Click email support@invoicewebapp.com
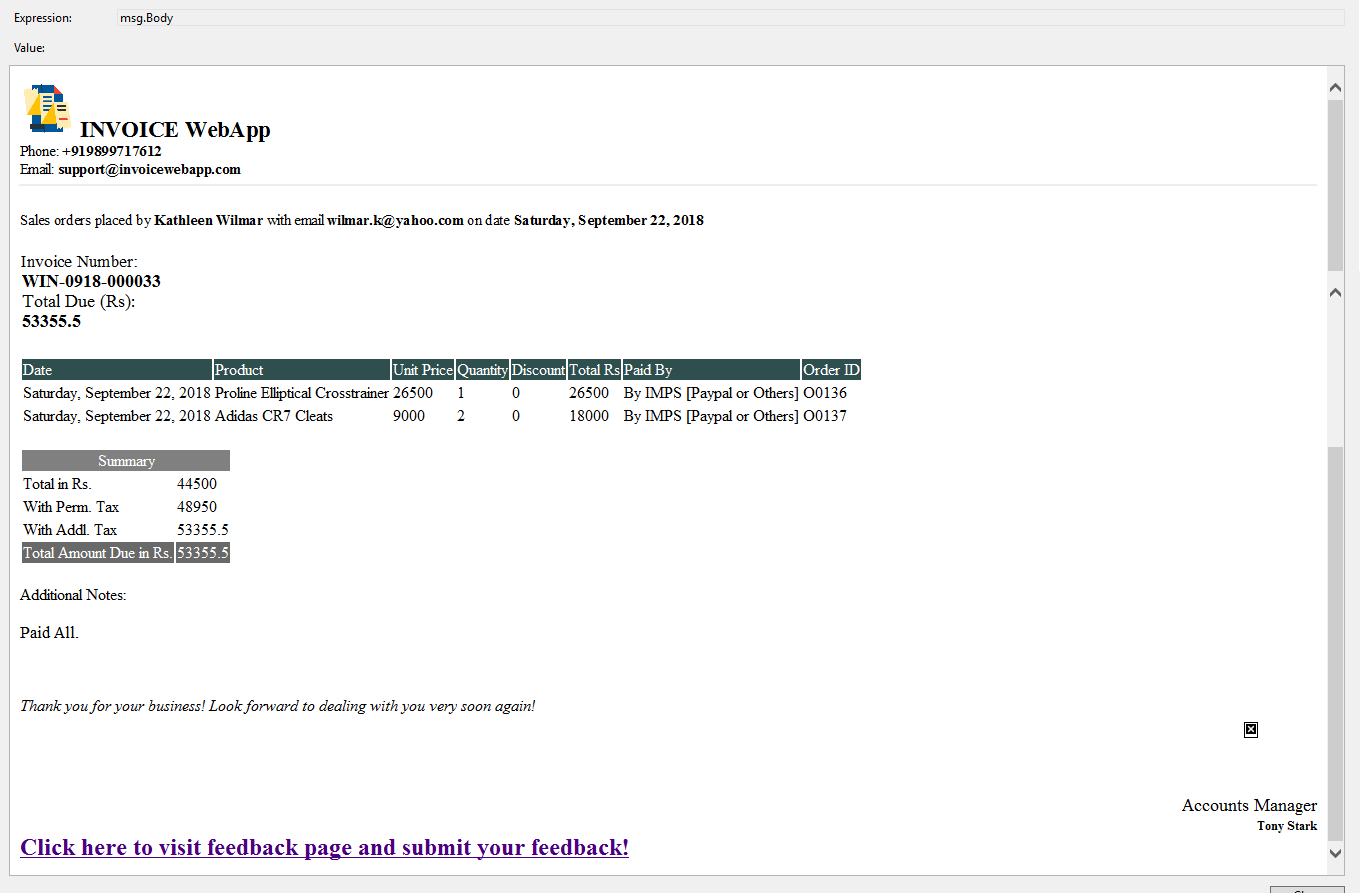The image size is (1364, 893). click(x=149, y=170)
